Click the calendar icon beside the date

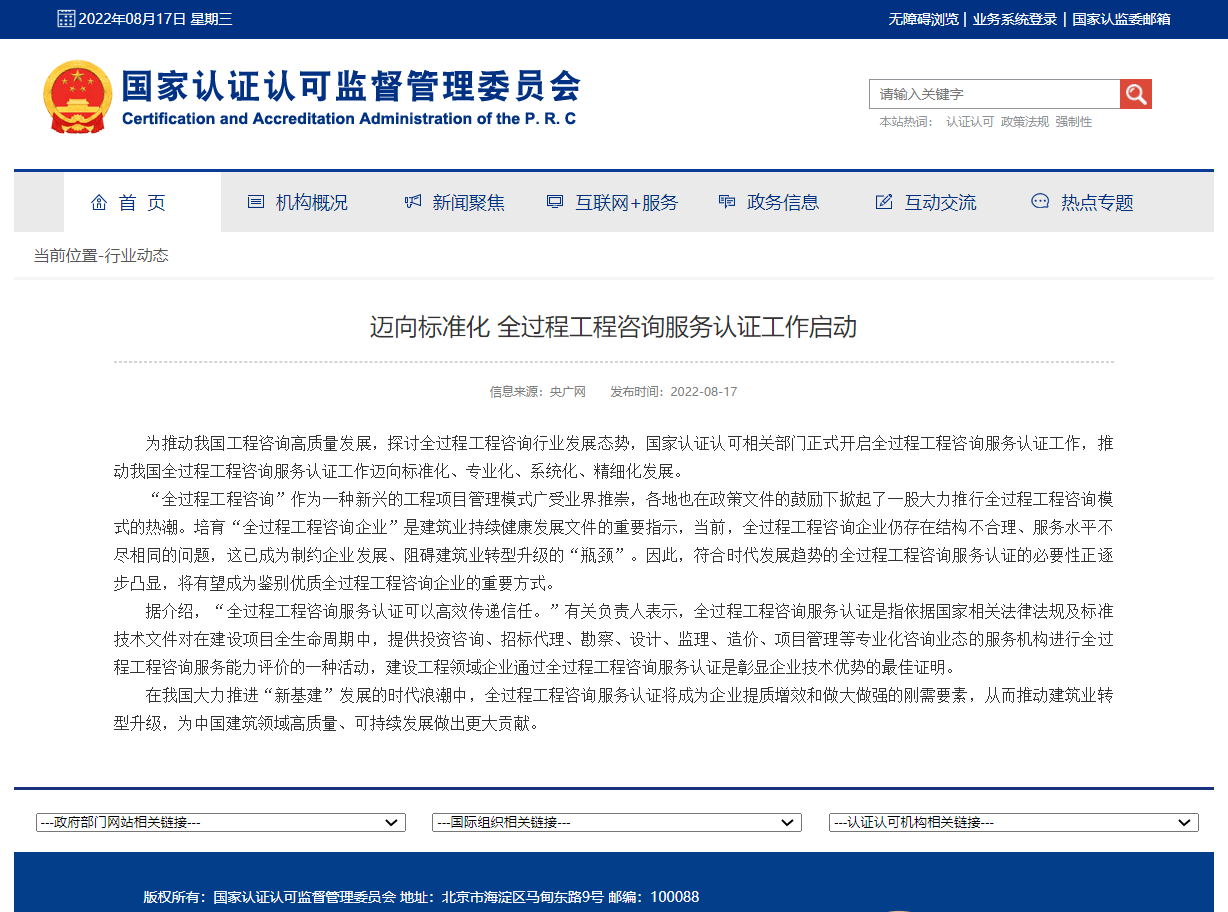[66, 19]
